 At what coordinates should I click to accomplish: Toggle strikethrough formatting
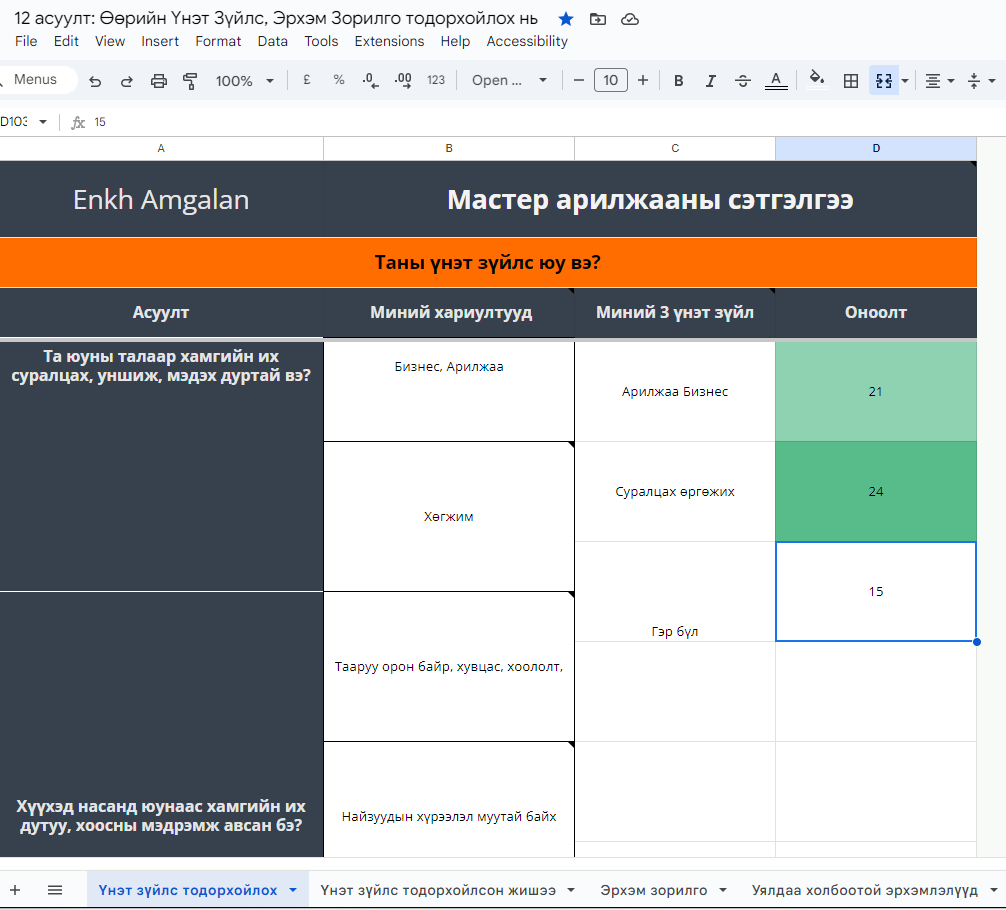[742, 81]
